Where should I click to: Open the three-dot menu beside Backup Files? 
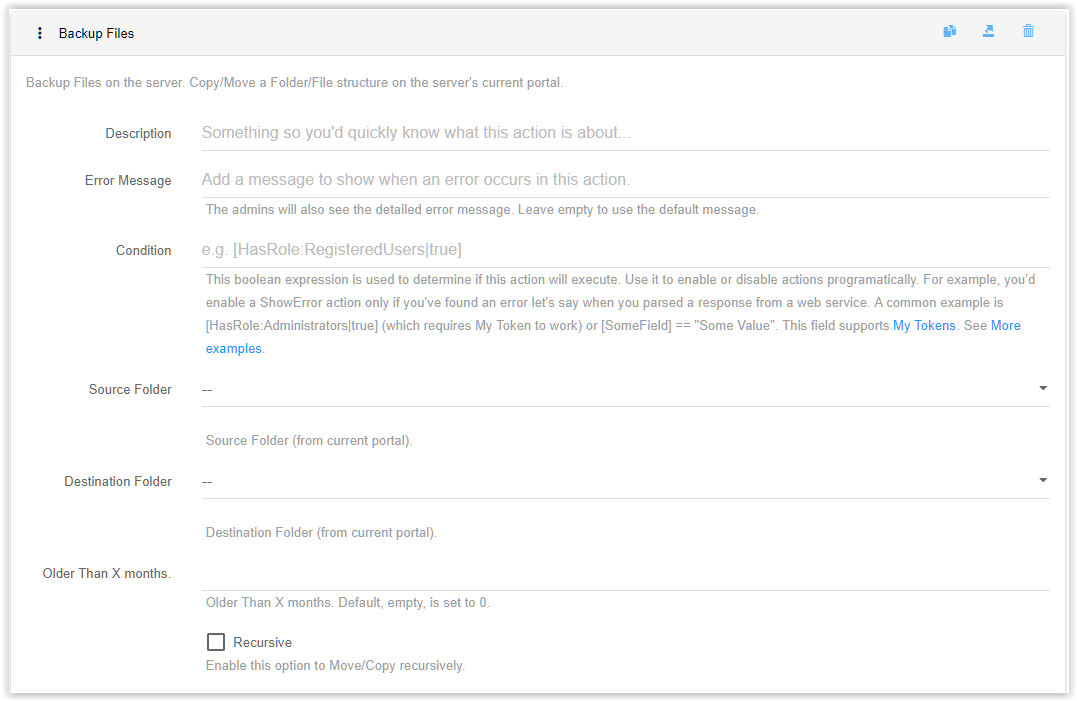(x=40, y=33)
